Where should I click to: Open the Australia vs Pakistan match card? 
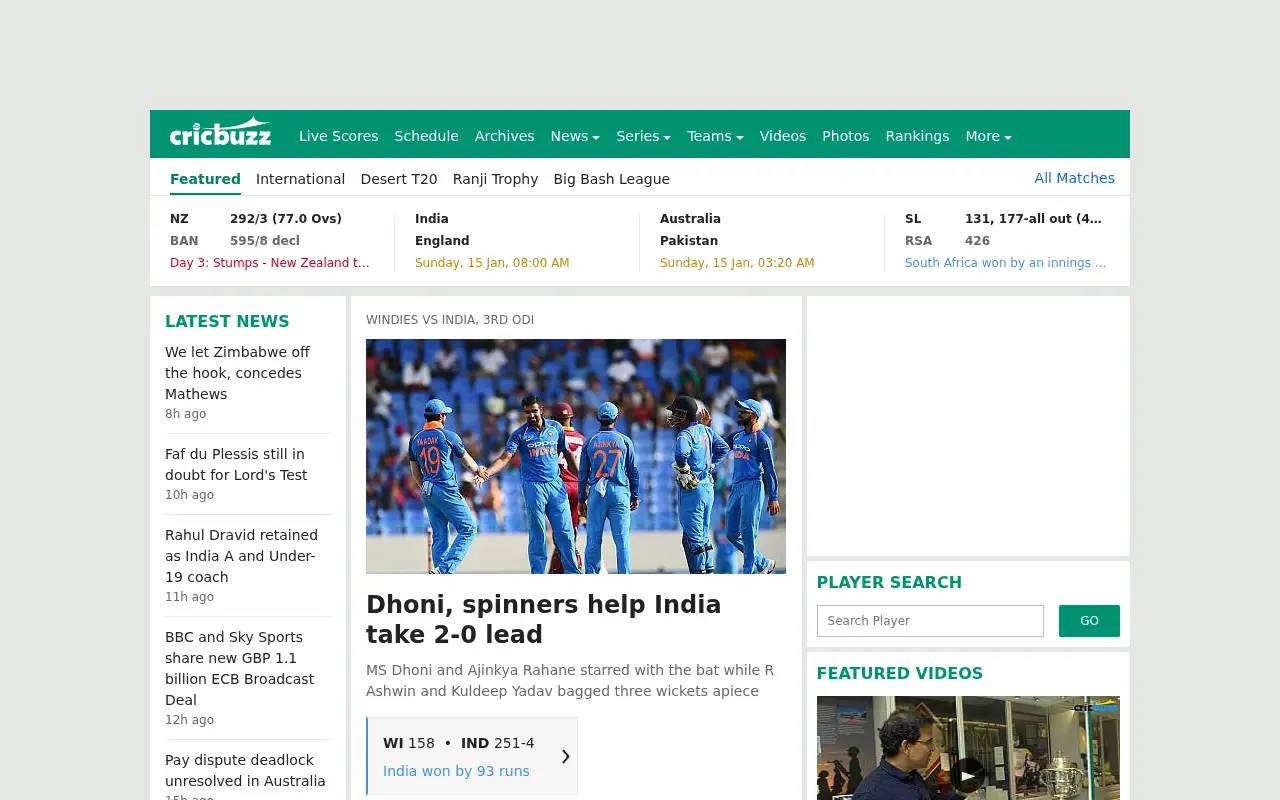pos(762,241)
